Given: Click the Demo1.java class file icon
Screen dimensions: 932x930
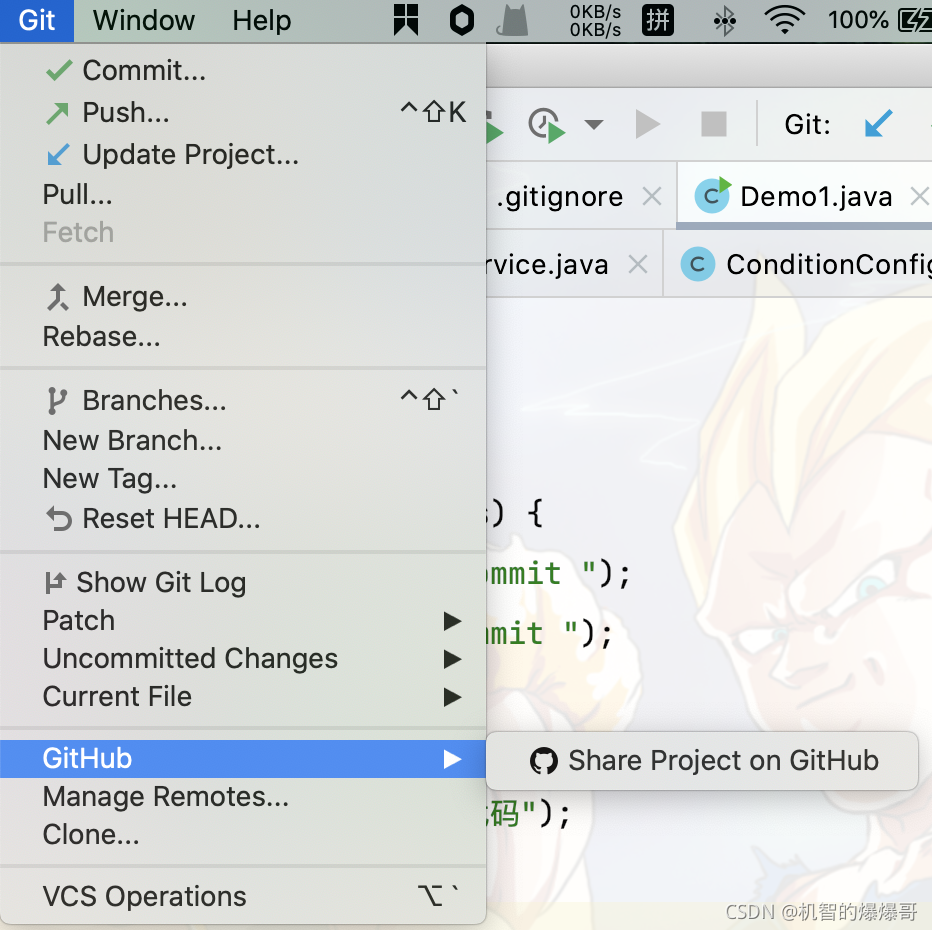Looking at the screenshot, I should (713, 195).
